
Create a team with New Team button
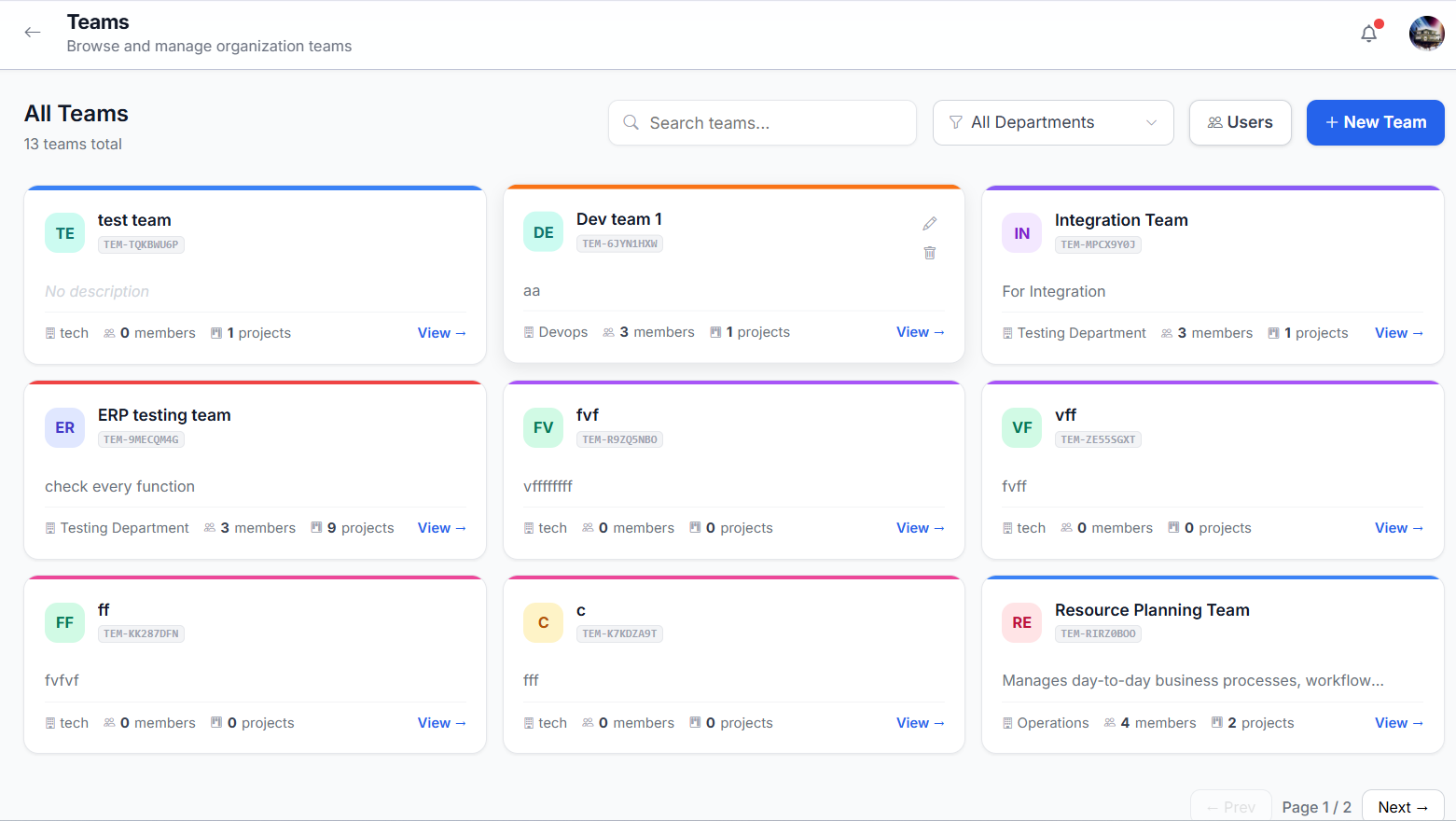pos(1375,122)
